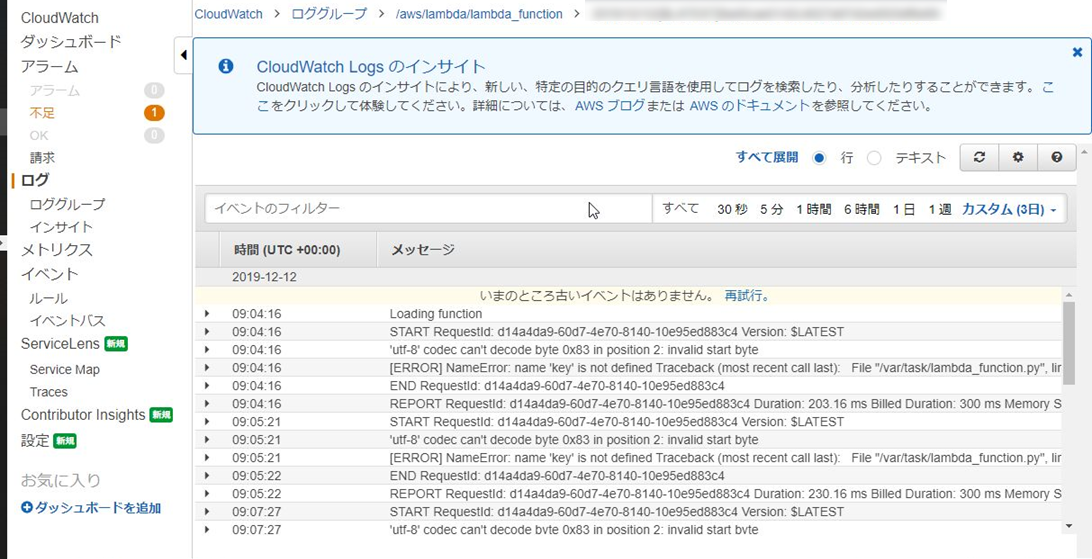Open アラーム section in sidebar
The width and height of the screenshot is (1092, 559).
pyautogui.click(x=49, y=67)
